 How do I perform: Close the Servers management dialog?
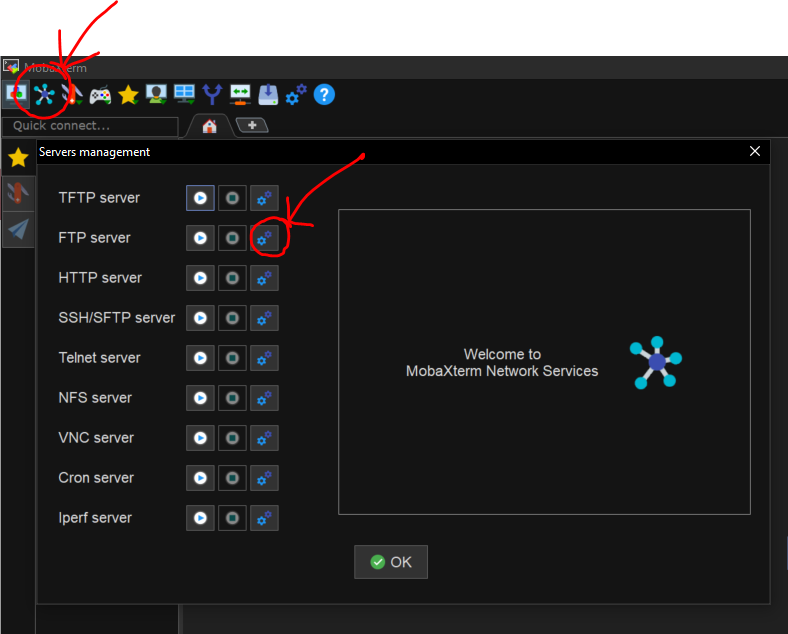tap(755, 151)
